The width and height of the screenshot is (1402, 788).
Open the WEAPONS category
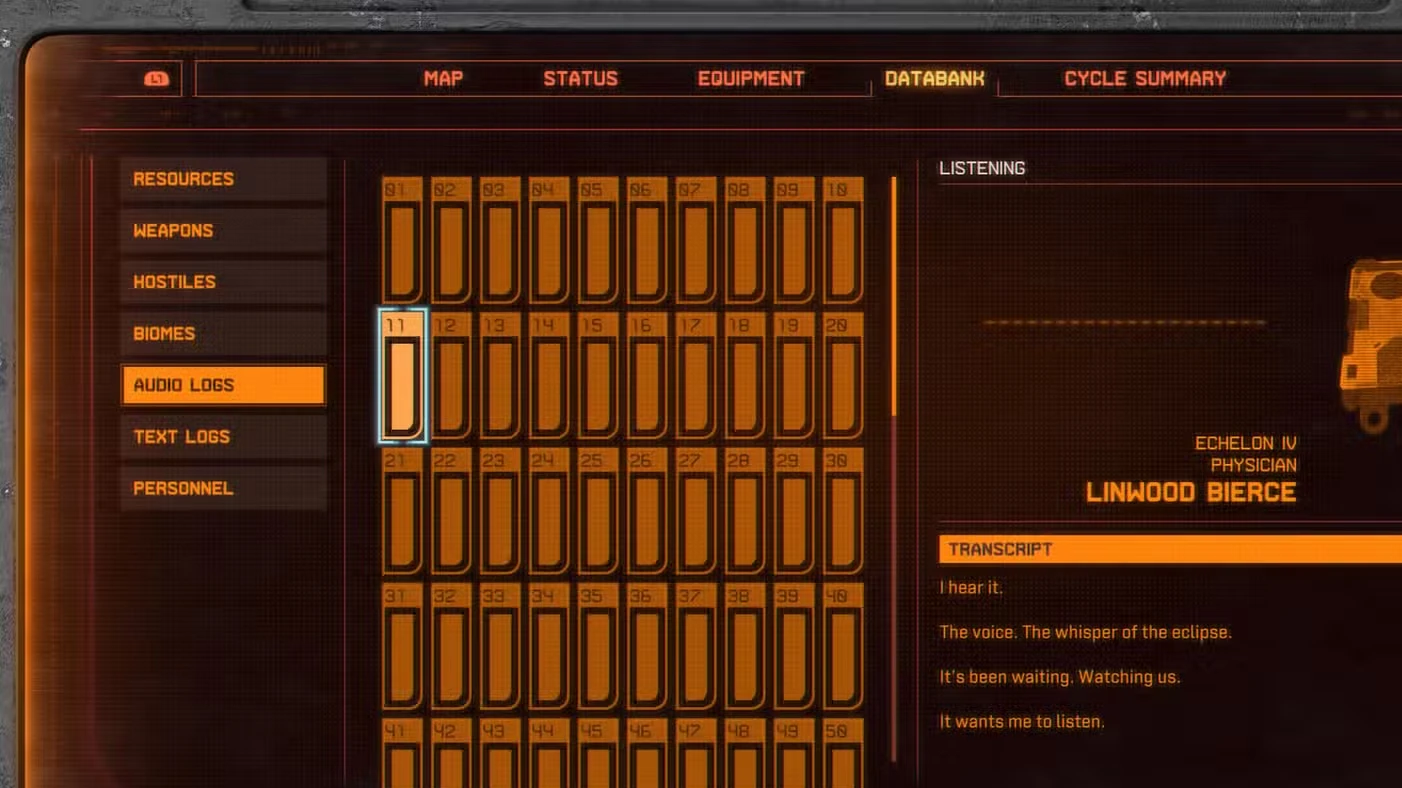point(224,231)
